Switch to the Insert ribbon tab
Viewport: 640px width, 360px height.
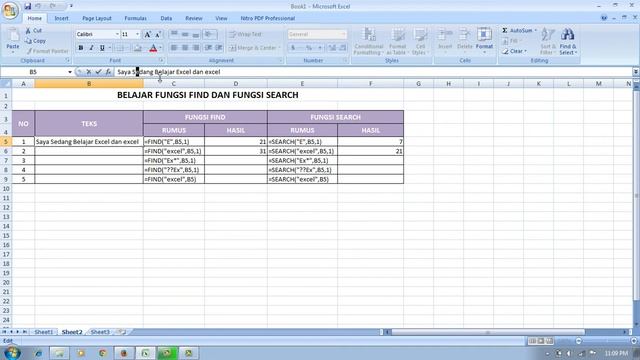62,18
